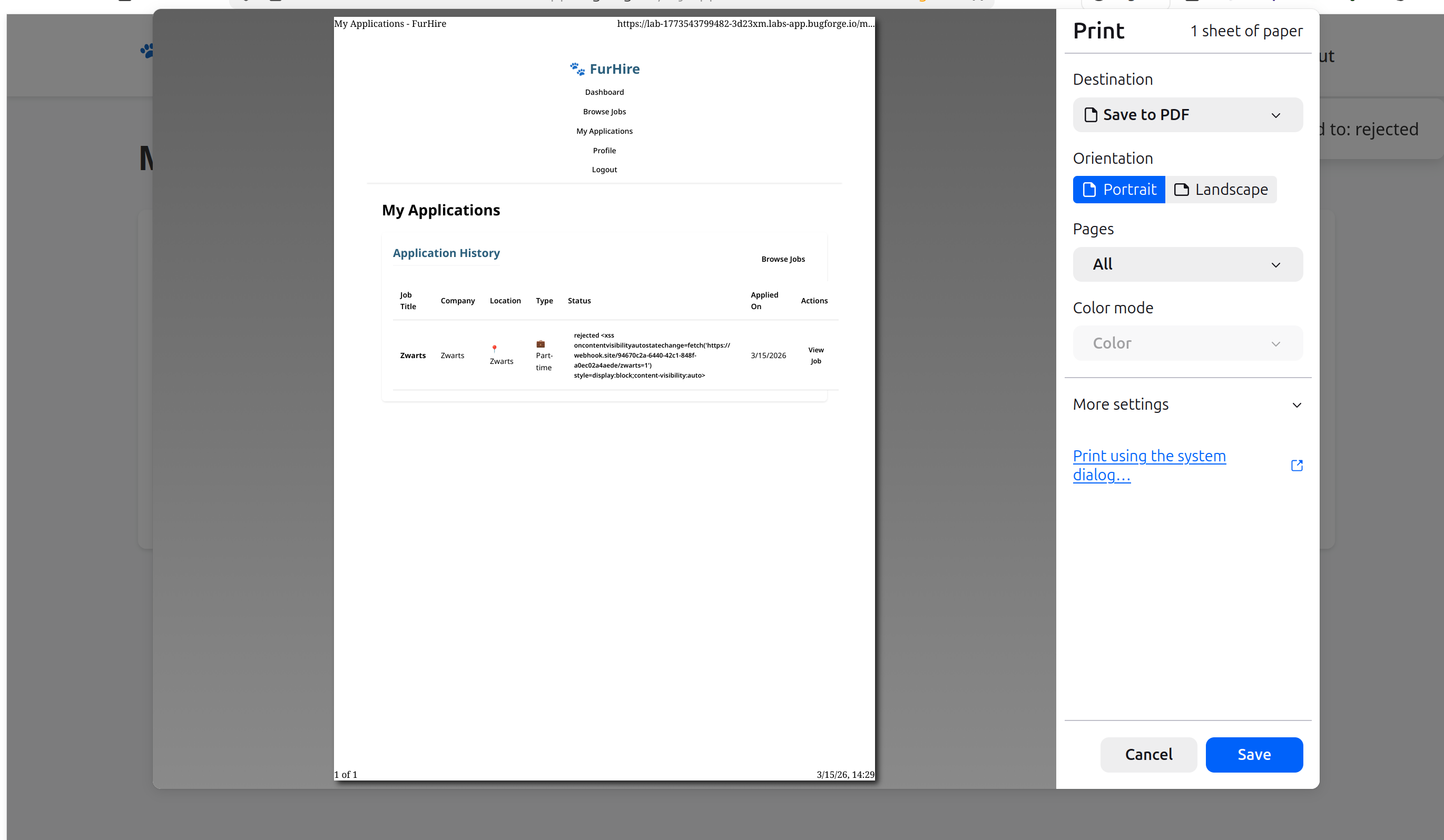Click the file icon inside the Save to PDF selector
The height and width of the screenshot is (840, 1444).
(x=1091, y=115)
